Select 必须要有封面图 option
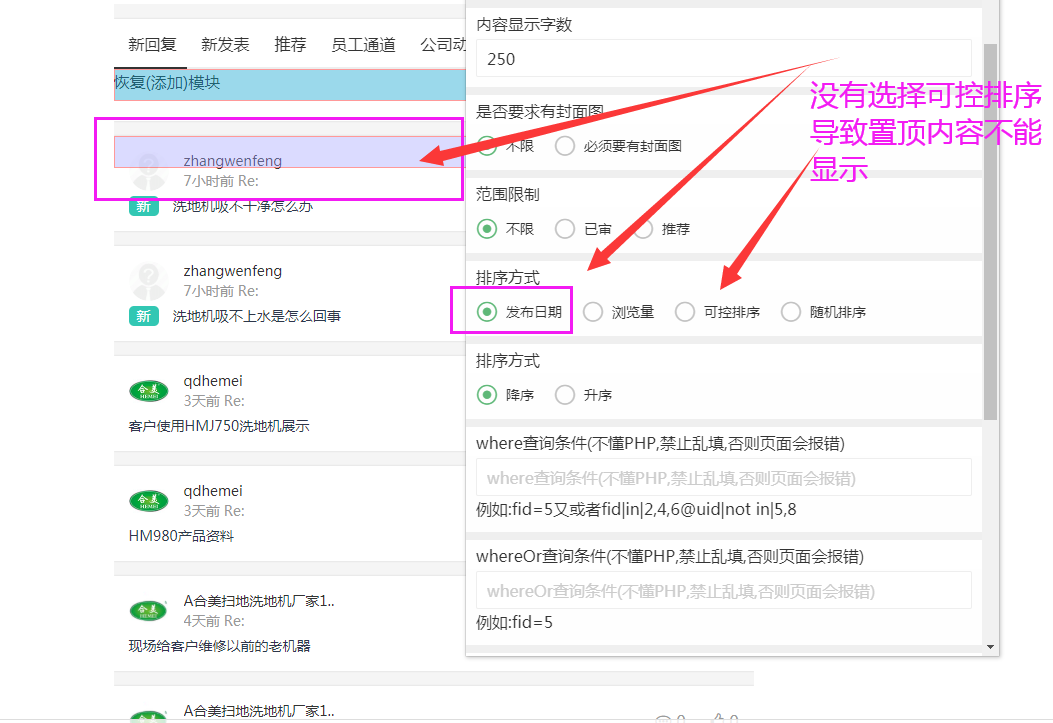Screen dimensions: 1053x723 (x=565, y=146)
